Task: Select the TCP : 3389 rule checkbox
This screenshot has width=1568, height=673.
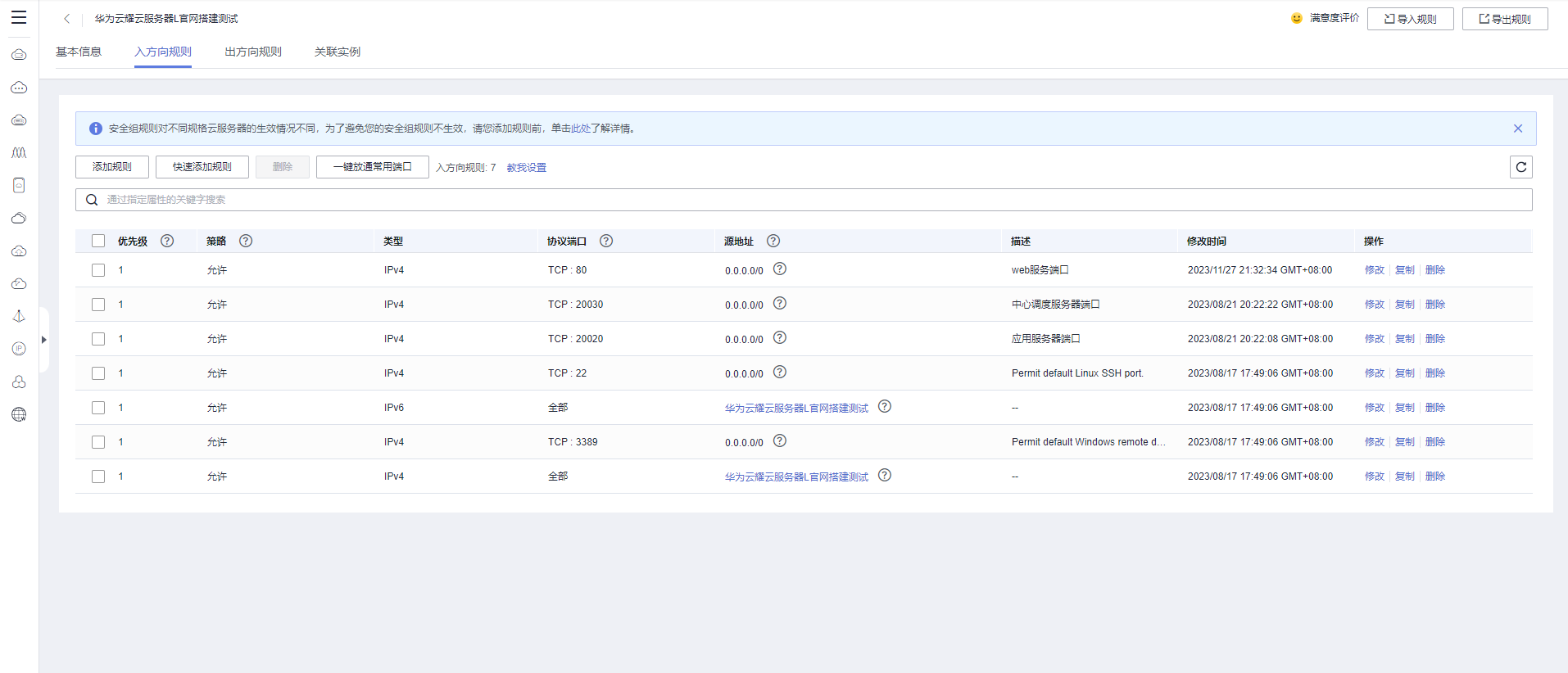Action: [x=98, y=442]
